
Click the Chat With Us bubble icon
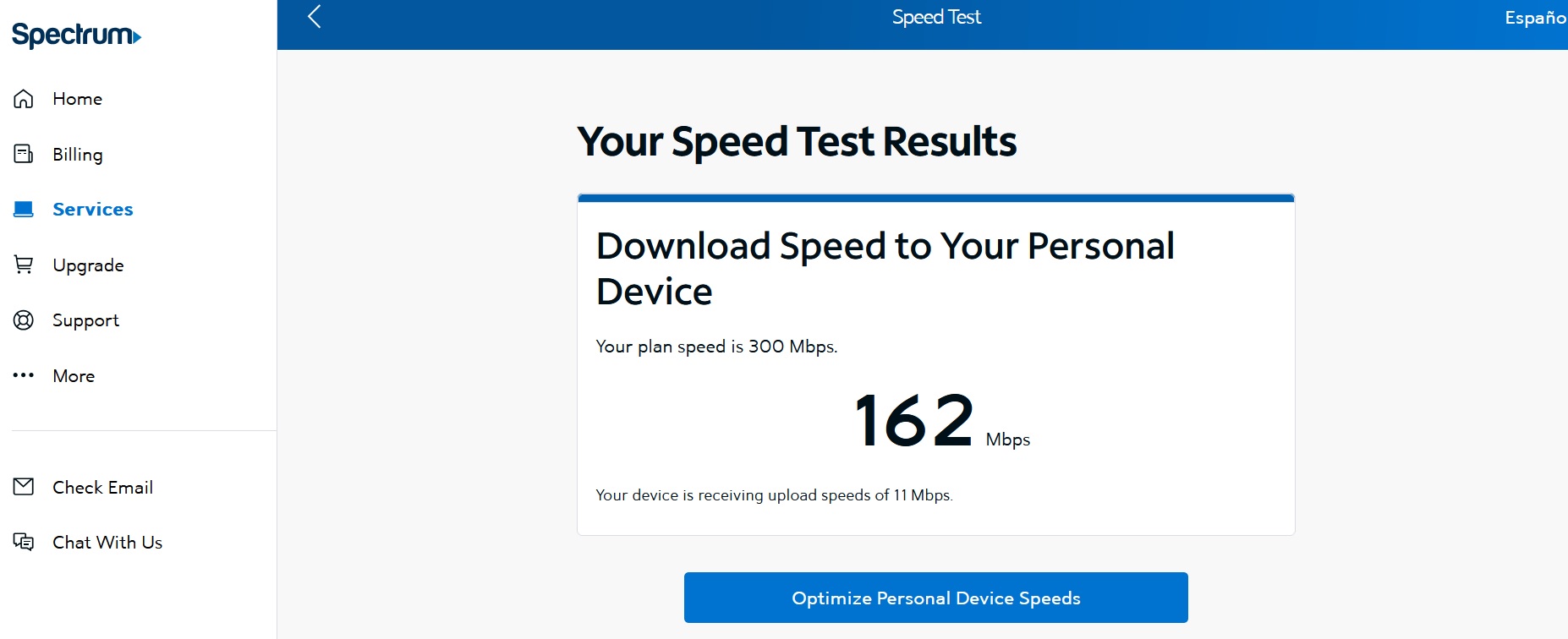[24, 542]
